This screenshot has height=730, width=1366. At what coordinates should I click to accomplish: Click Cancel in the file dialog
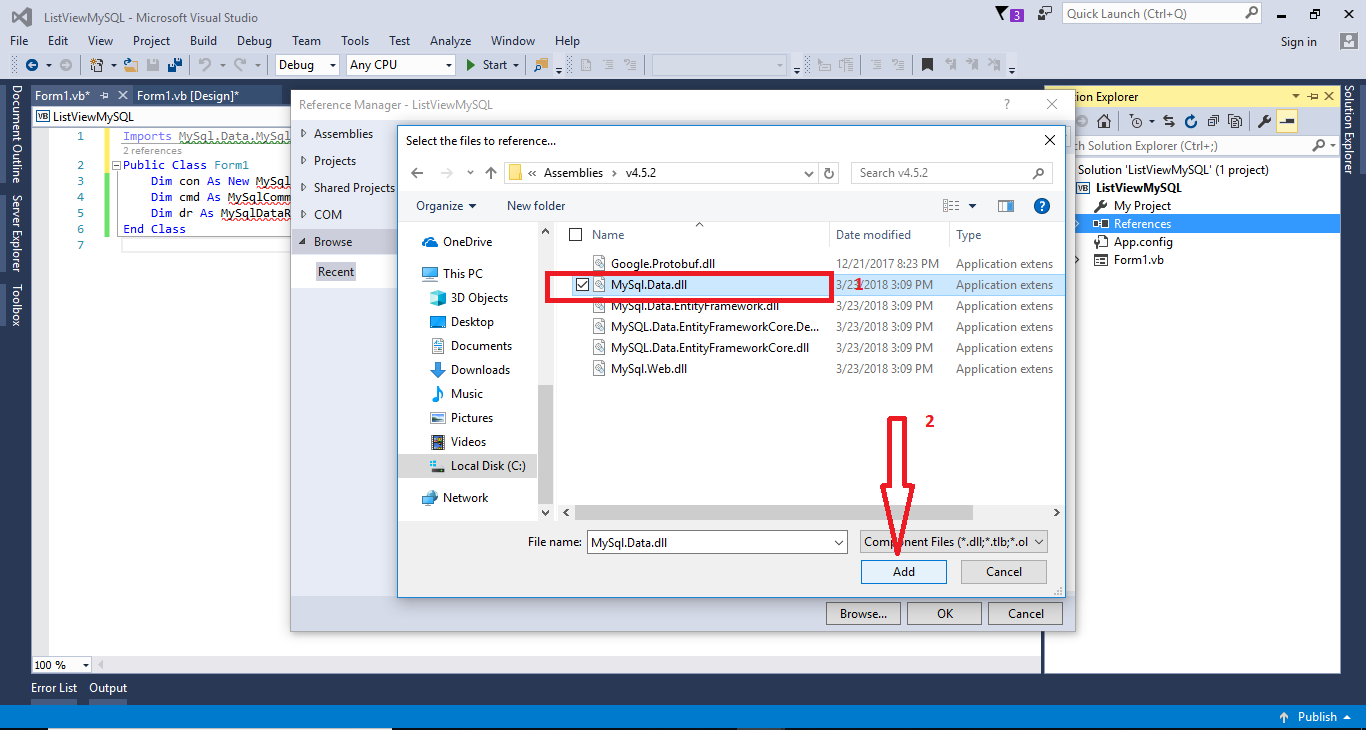click(x=1004, y=572)
